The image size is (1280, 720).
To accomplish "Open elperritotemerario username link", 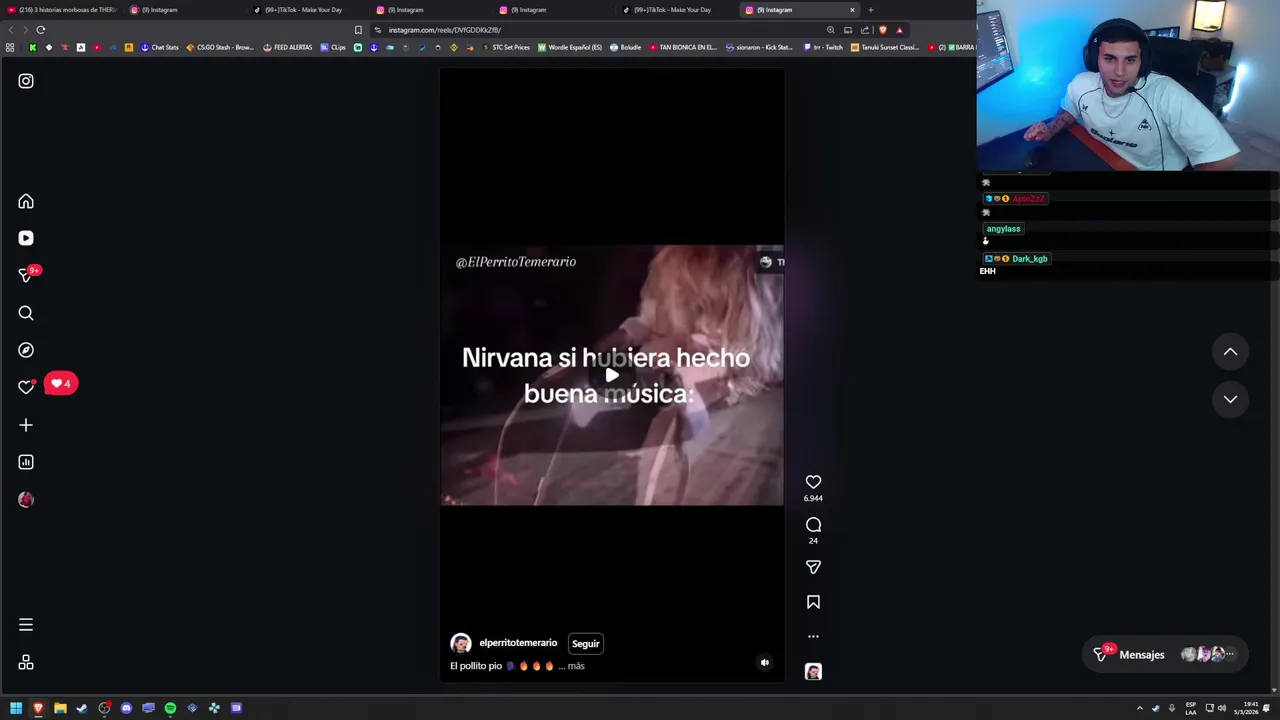I will 518,643.
